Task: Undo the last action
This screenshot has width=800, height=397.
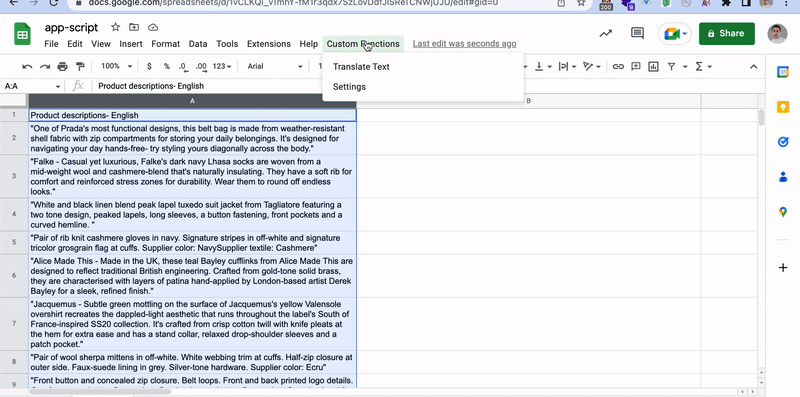Action: coord(28,66)
